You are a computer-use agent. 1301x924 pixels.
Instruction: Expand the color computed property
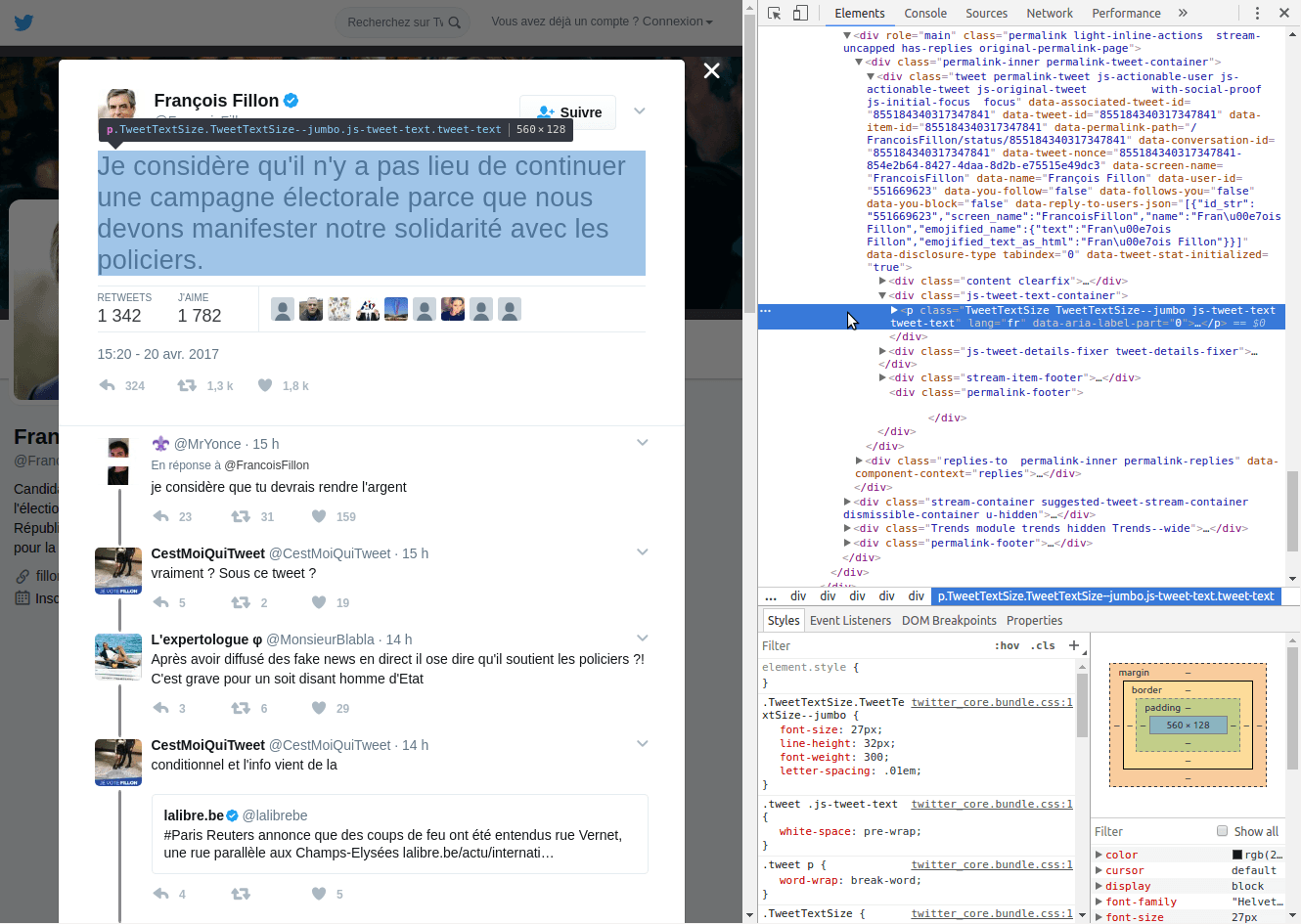(1099, 855)
